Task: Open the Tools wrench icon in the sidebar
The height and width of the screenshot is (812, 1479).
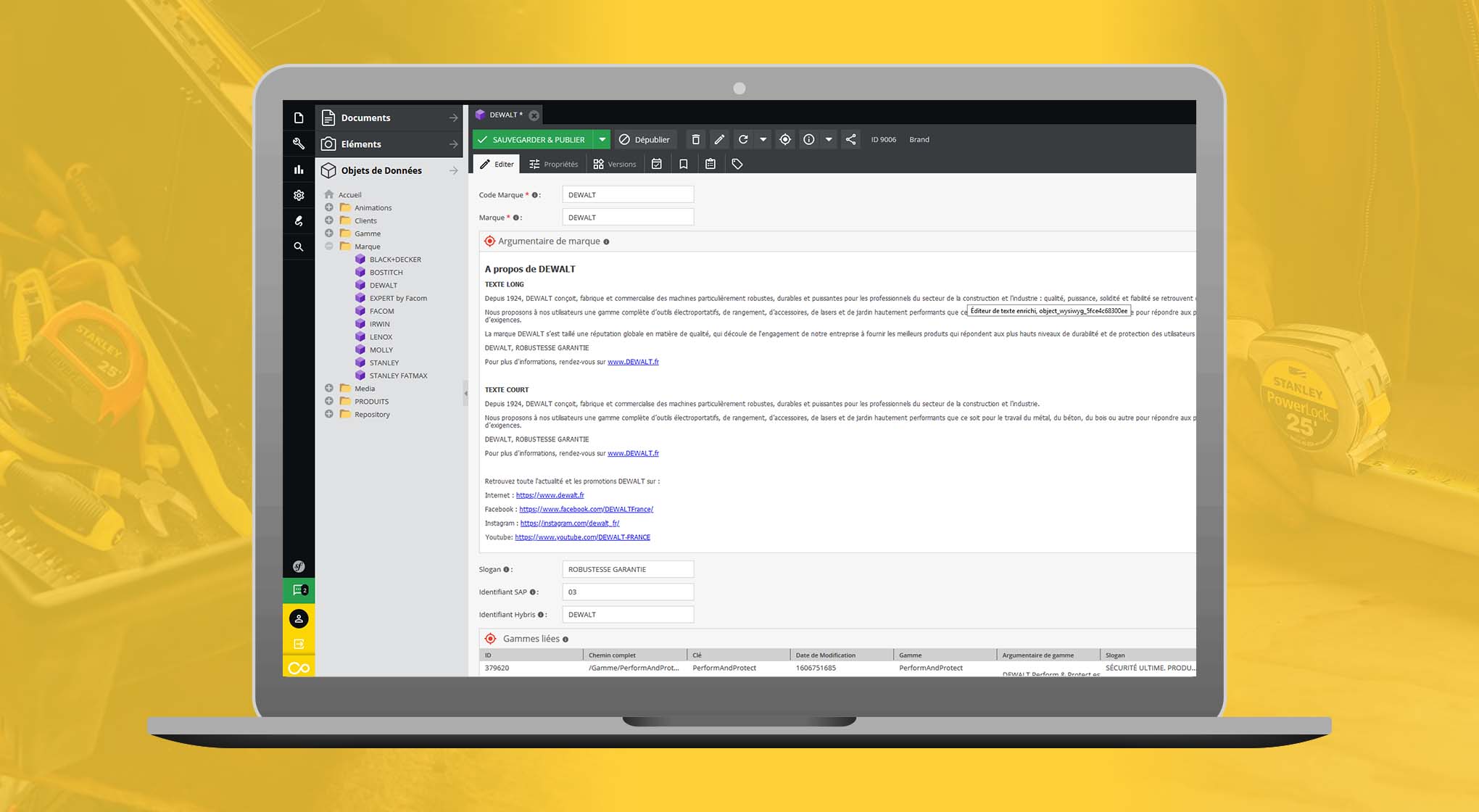Action: [299, 144]
